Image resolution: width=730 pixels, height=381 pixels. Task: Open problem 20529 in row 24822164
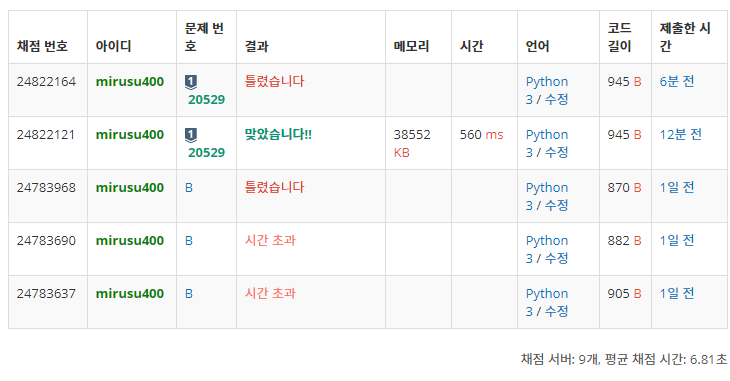pos(206,100)
